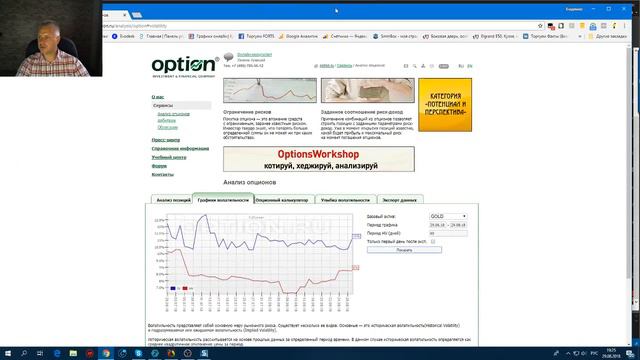Viewport: 640px width, 360px height.
Task: Open the base asset GOLD dropdown
Action: coord(448,216)
